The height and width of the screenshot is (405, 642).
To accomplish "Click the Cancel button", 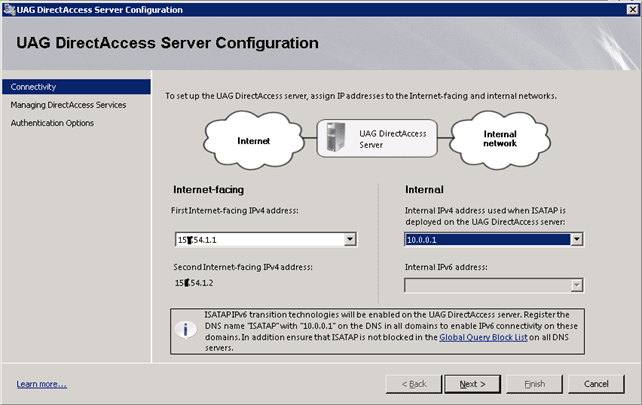I will click(596, 384).
